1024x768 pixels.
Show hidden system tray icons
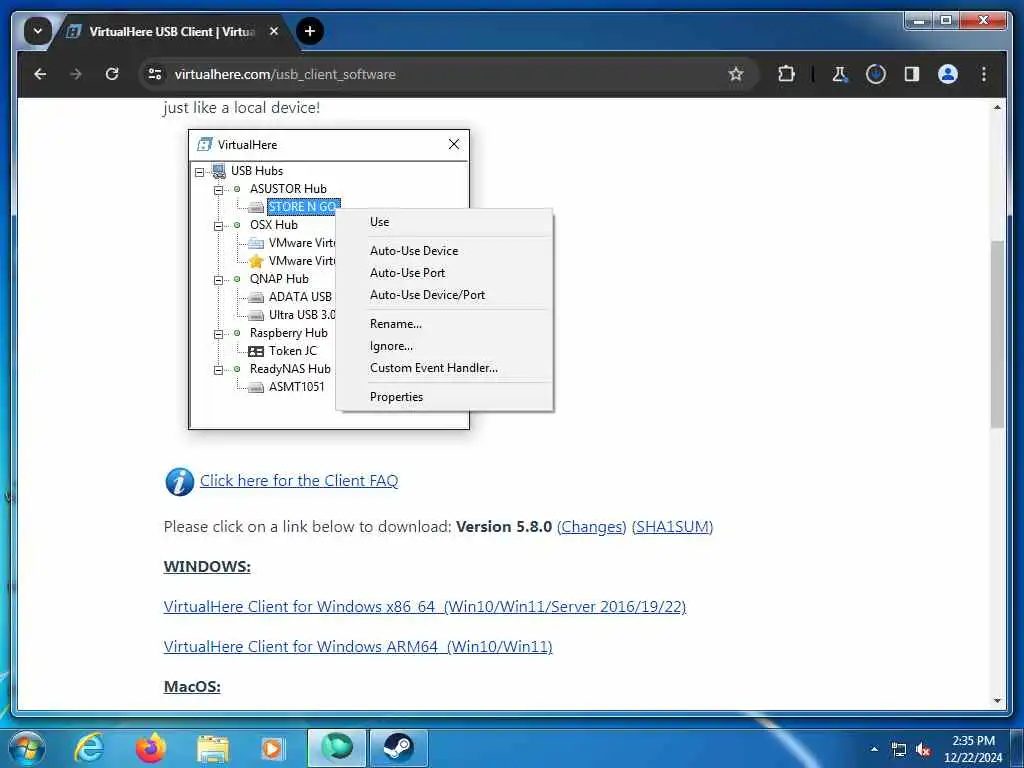point(874,749)
